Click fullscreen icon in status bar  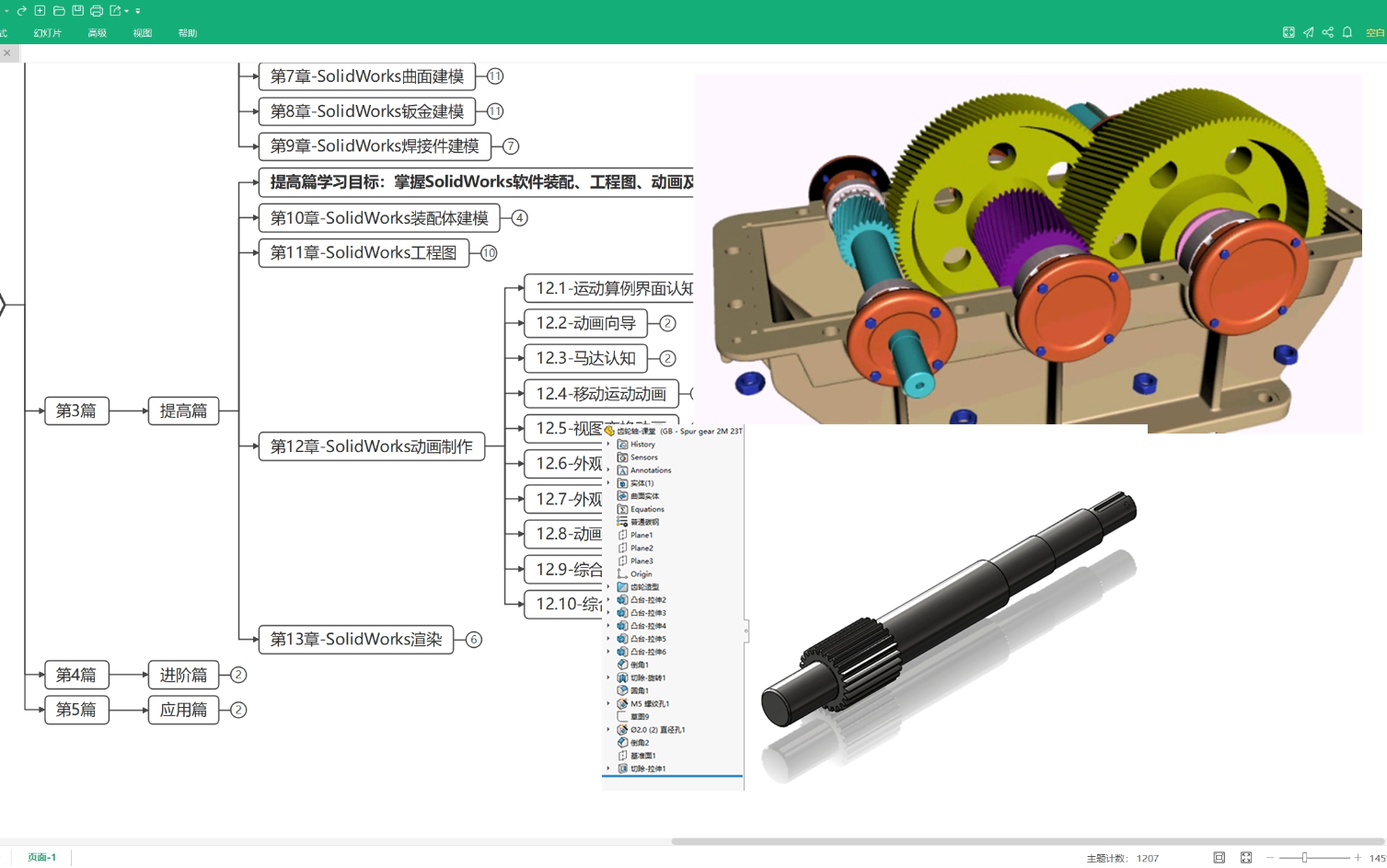(1245, 857)
